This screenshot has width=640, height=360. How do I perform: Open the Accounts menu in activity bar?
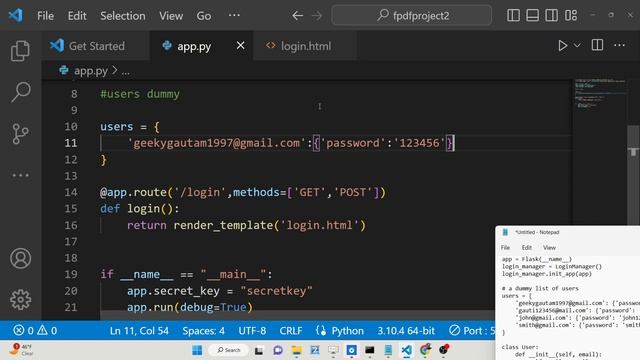20,258
